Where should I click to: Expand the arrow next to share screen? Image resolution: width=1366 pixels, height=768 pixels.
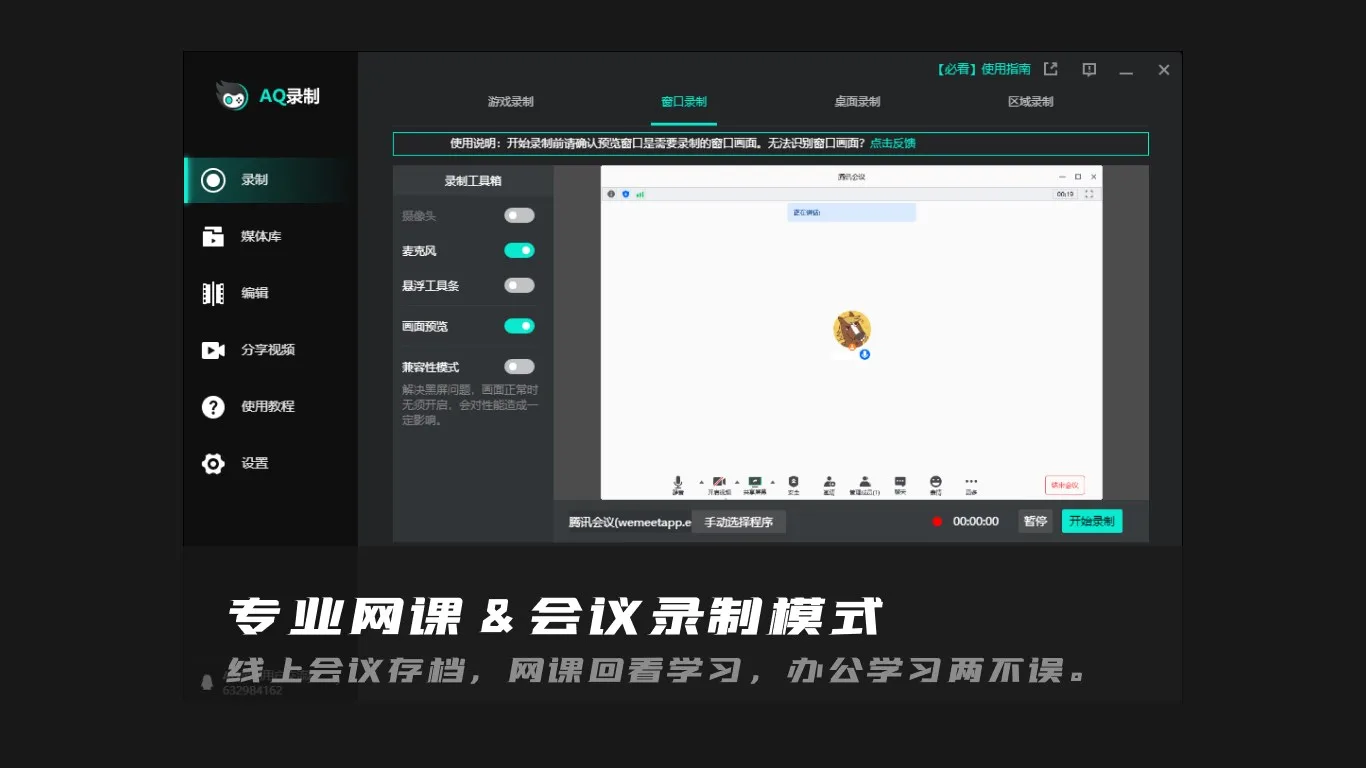tap(772, 481)
